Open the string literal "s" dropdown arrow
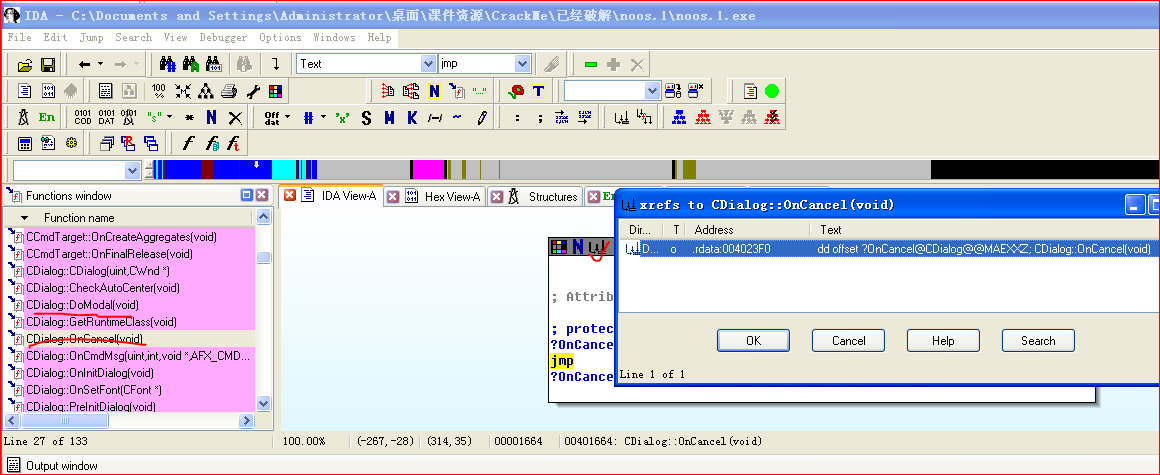1160x475 pixels. click(x=169, y=117)
